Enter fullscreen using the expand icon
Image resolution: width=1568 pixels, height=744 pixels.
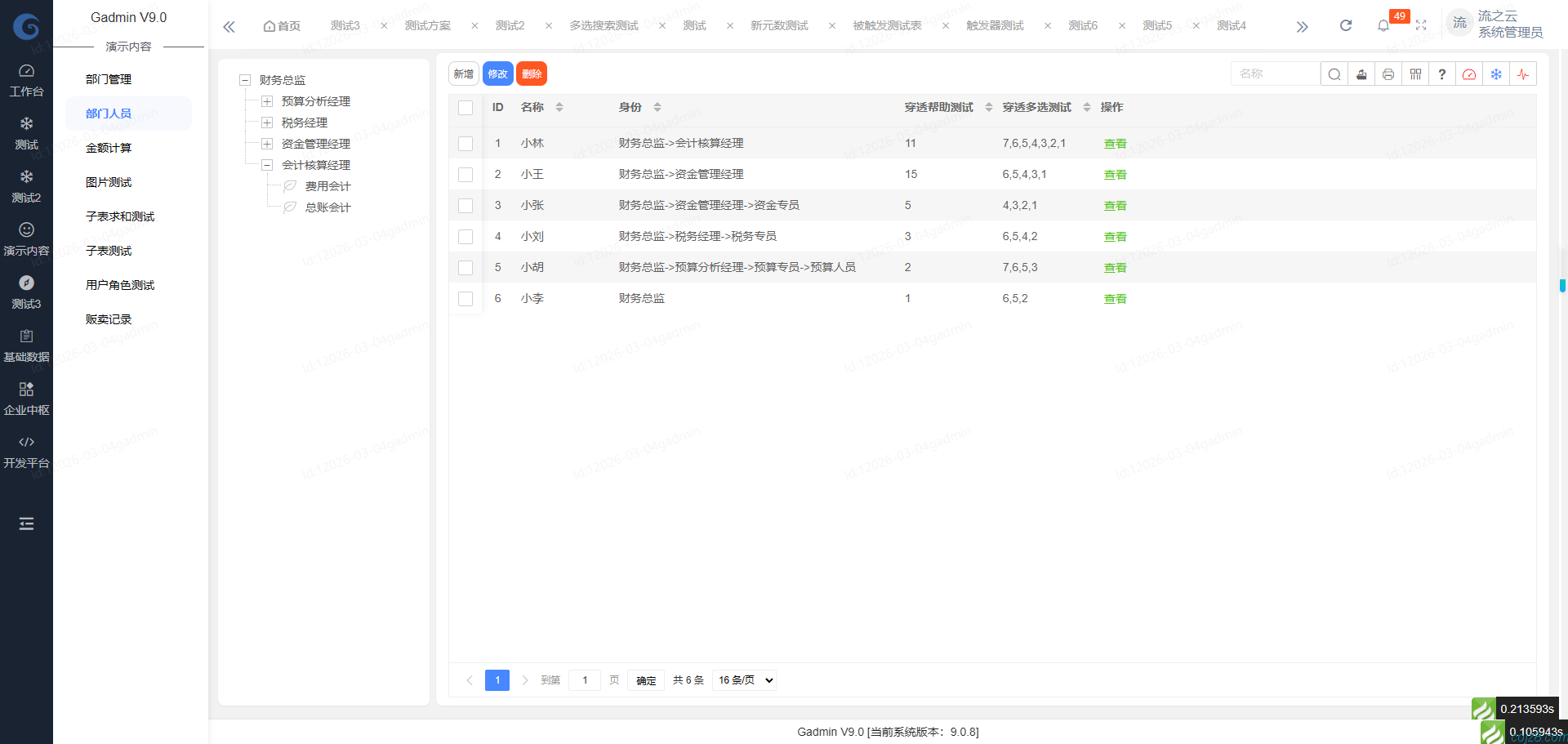pos(1421,25)
